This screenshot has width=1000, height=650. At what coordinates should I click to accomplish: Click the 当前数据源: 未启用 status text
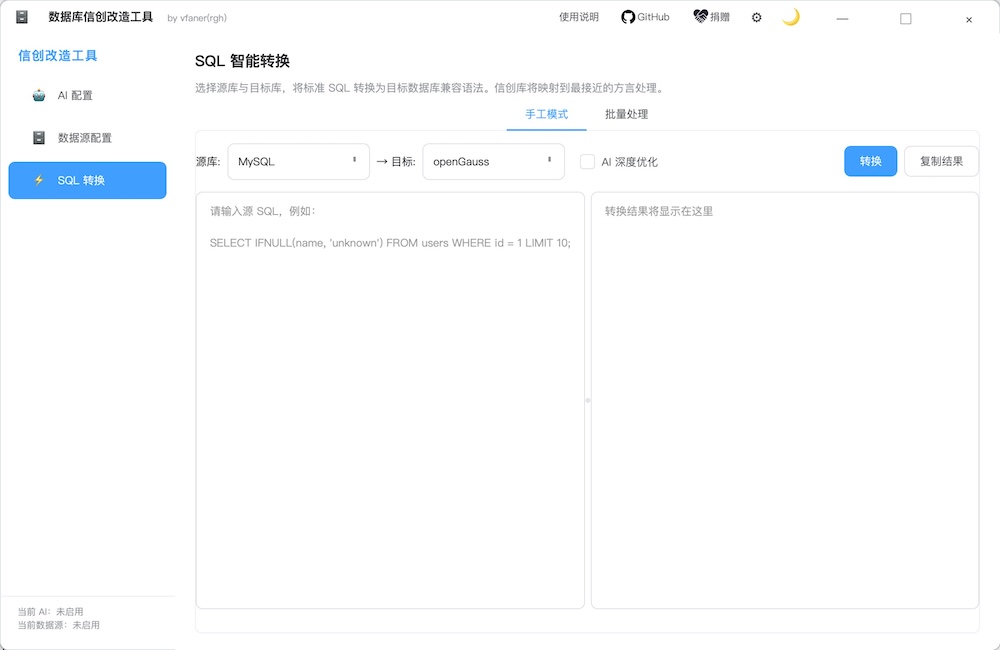pos(59,625)
